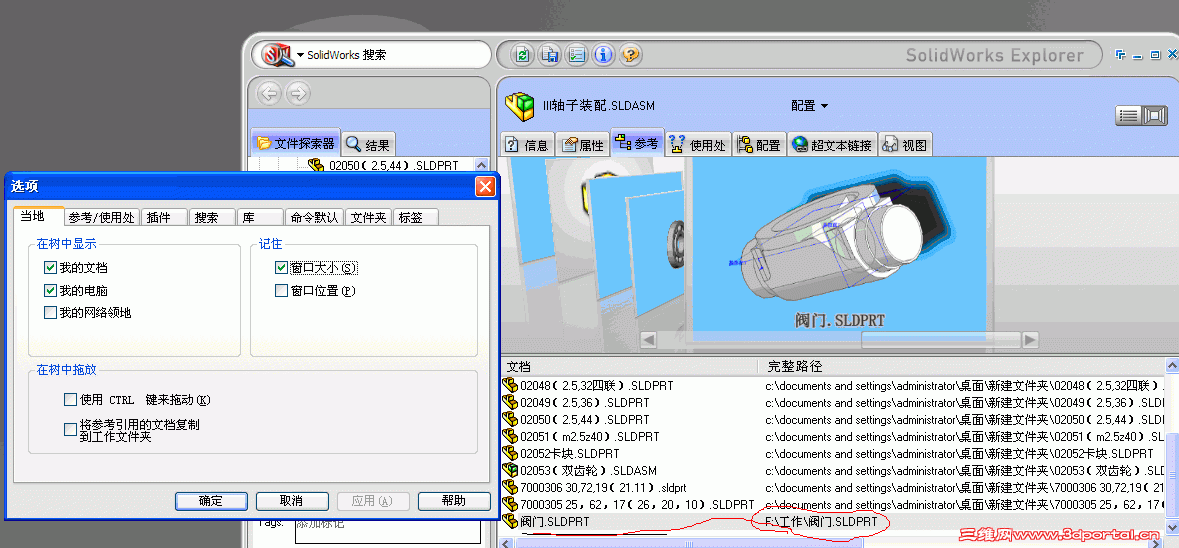Viewport: 1179px width, 548px height.
Task: Click the save toolbar icon
Action: [x=550, y=54]
